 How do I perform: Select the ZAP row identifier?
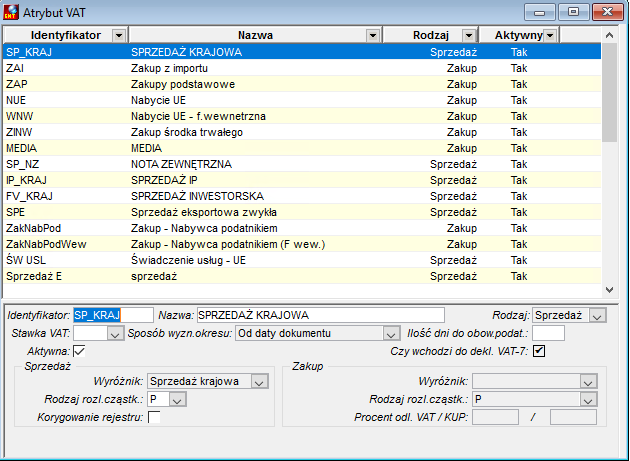coord(16,84)
